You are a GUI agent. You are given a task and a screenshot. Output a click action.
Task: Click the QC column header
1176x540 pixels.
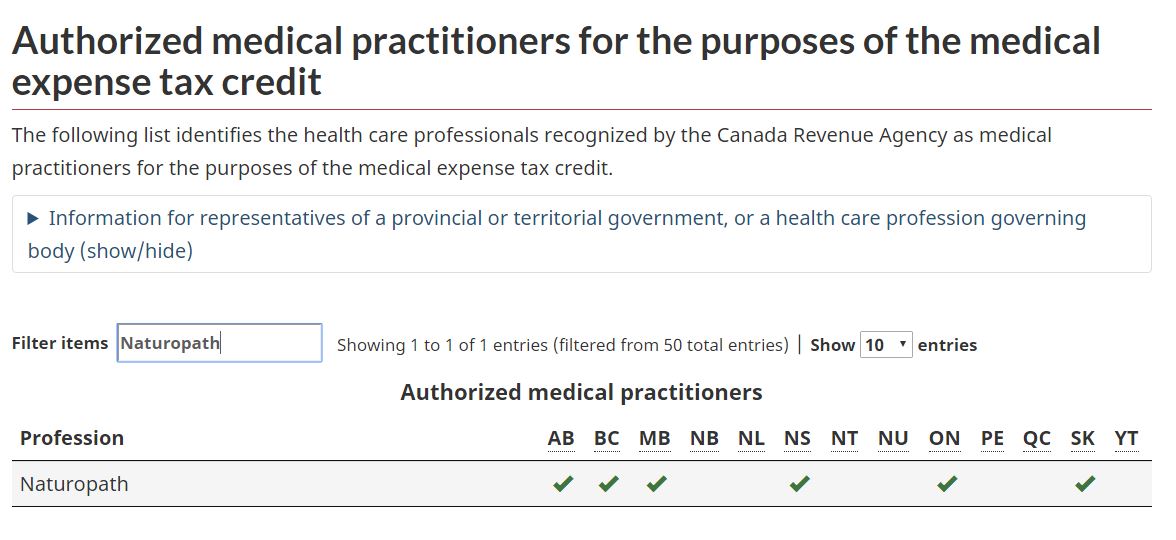pyautogui.click(x=1037, y=438)
